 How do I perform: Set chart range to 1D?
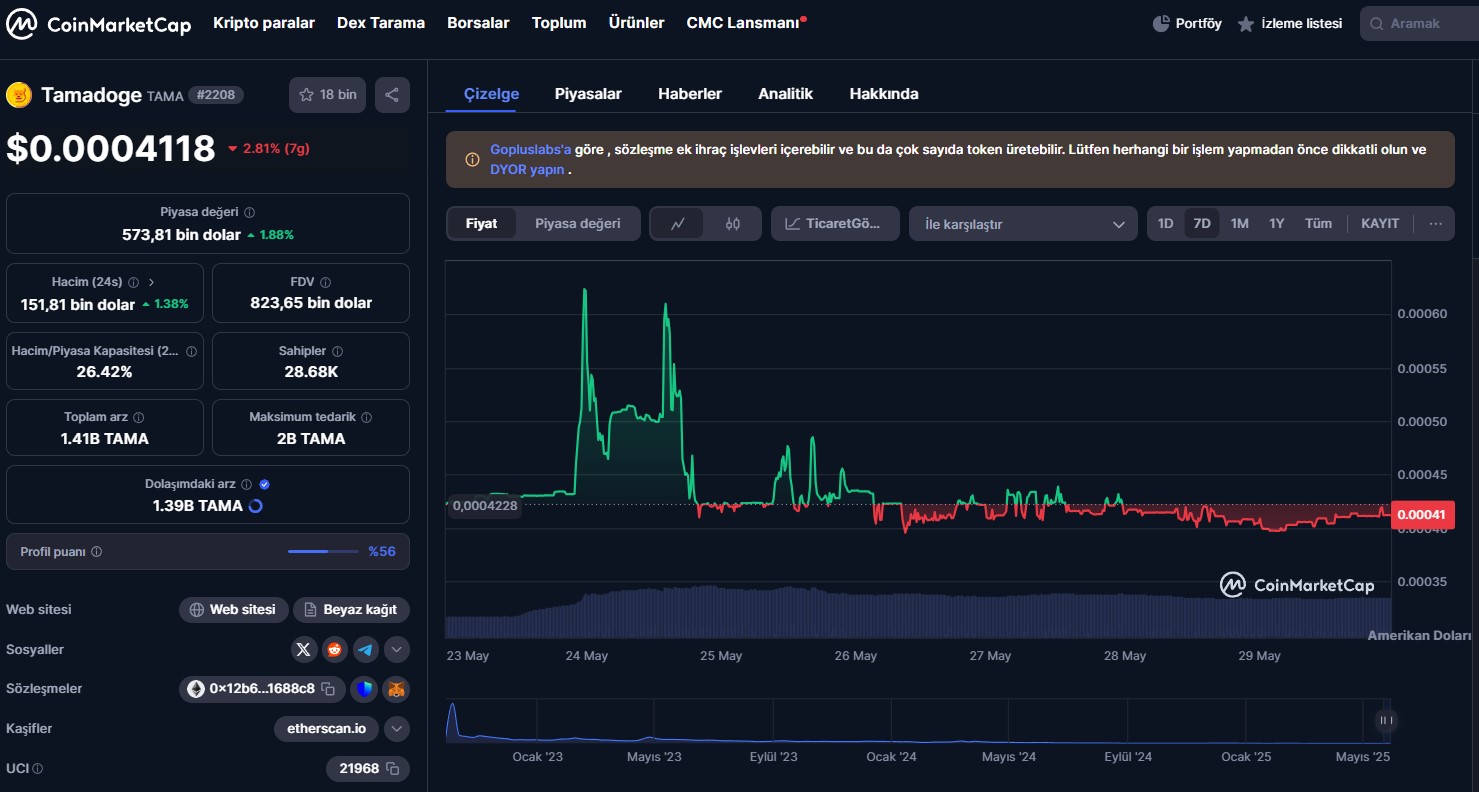[x=1165, y=223]
